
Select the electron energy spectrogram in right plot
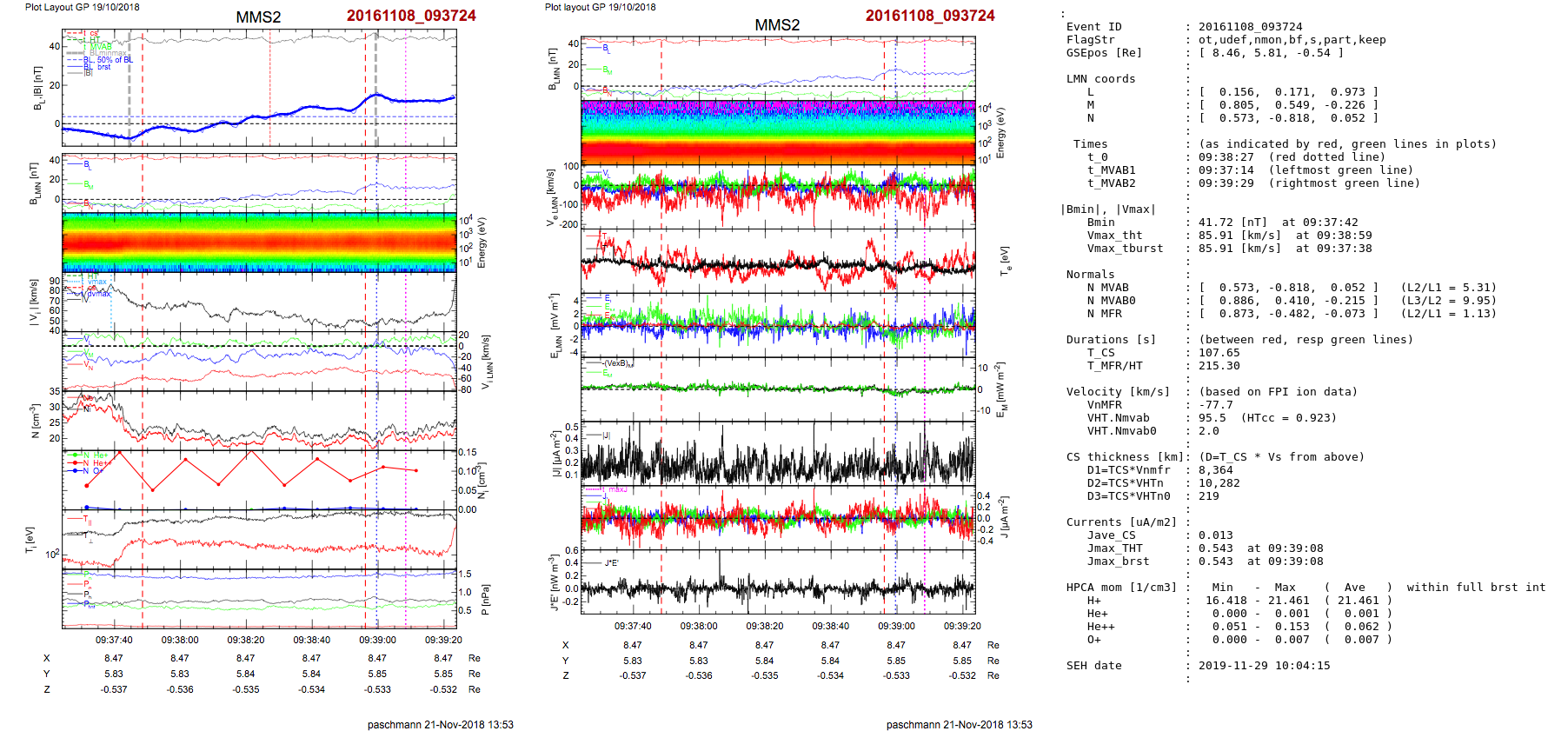point(778,132)
